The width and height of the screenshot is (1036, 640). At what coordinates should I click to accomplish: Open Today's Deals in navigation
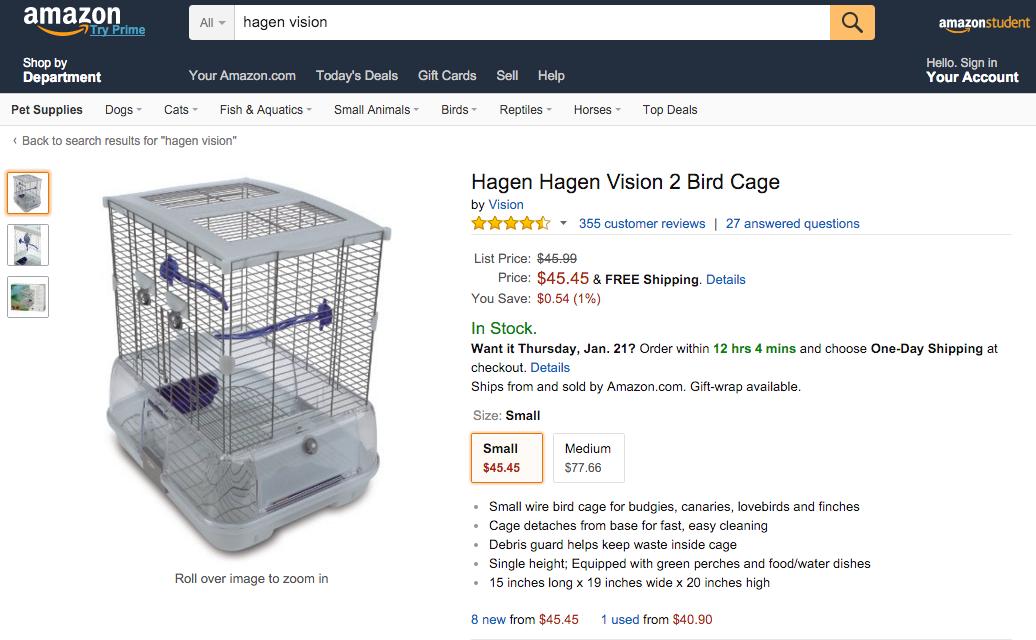pyautogui.click(x=357, y=75)
